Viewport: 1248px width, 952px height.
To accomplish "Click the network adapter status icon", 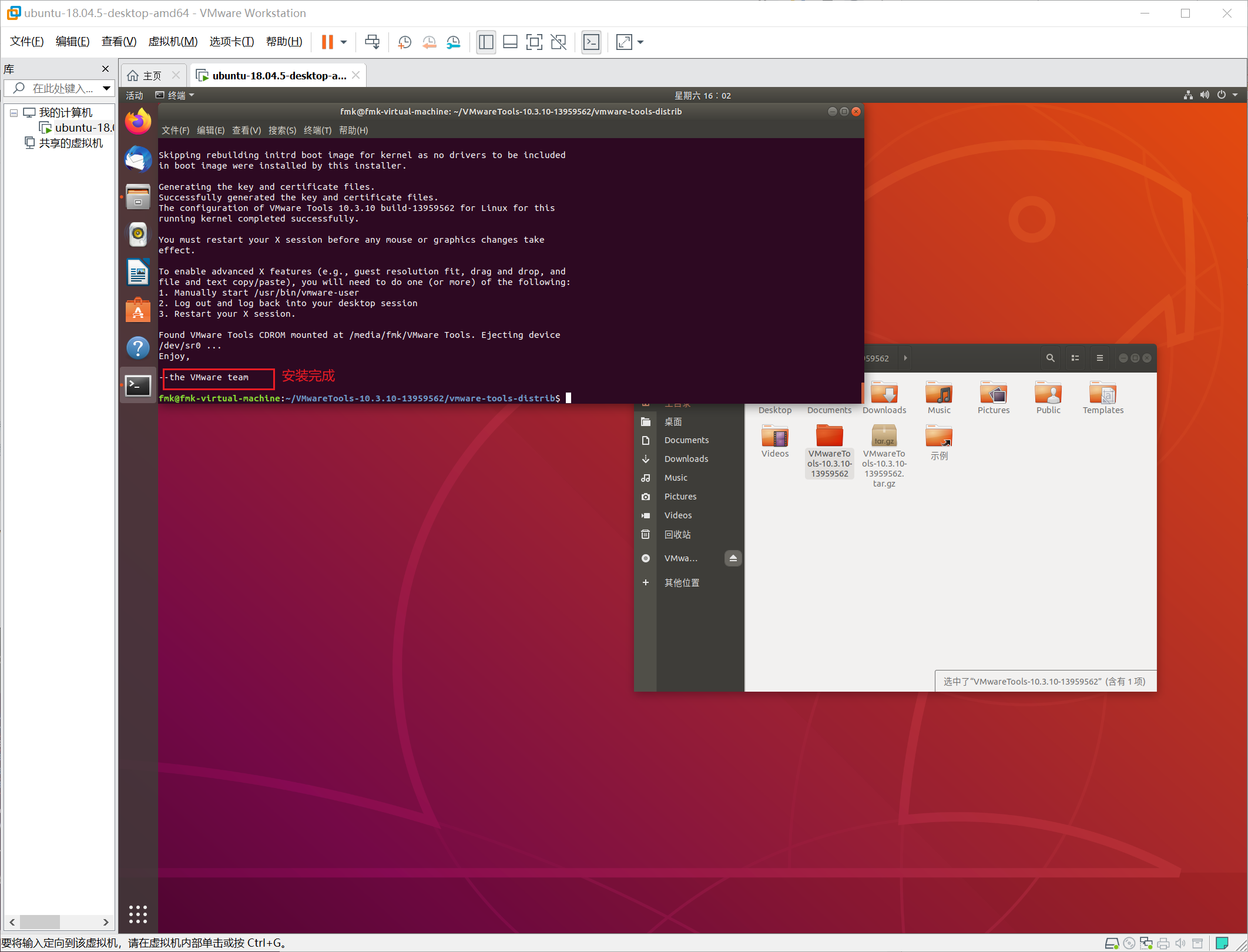I will point(1146,943).
